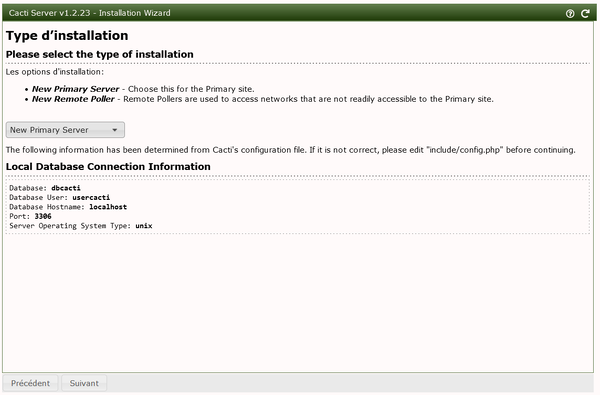
Task: Click the refresh icon in the header bar
Action: tap(585, 14)
